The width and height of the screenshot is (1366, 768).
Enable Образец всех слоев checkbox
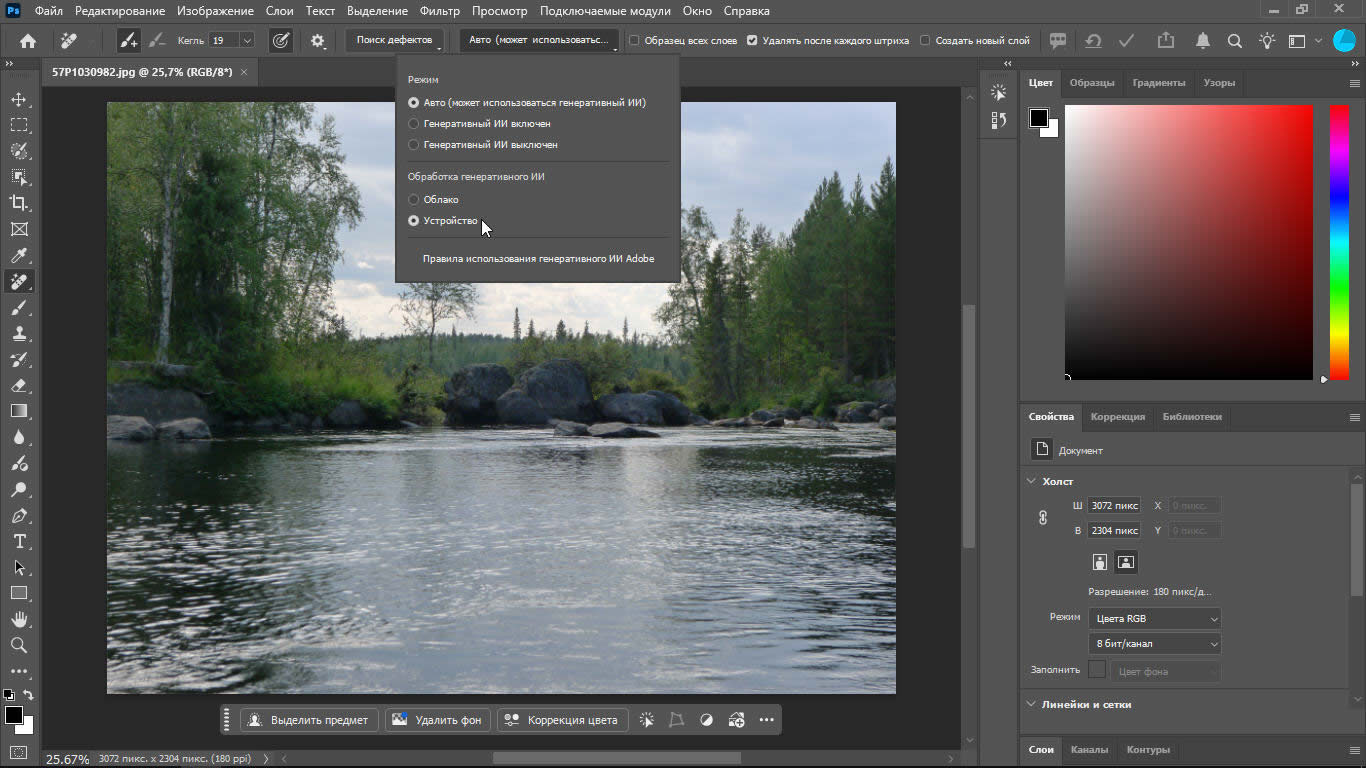coord(683,41)
